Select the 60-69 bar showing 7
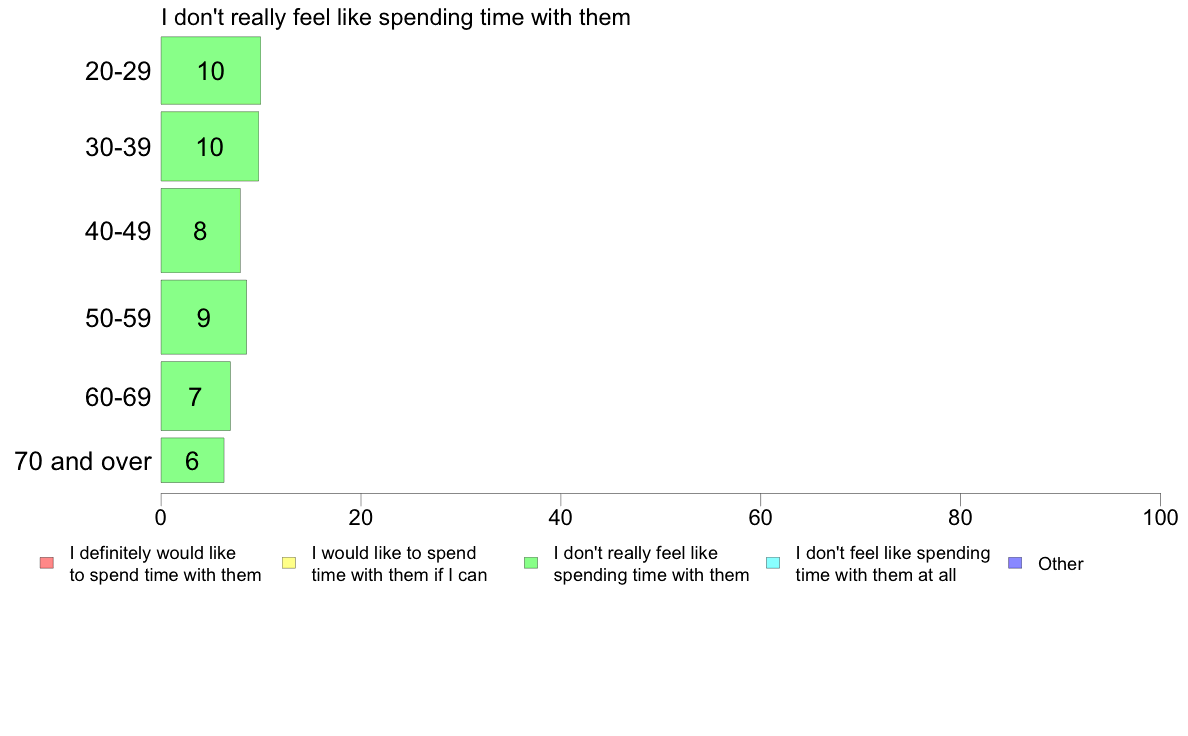Viewport: 1188px width, 736px height. coord(195,396)
